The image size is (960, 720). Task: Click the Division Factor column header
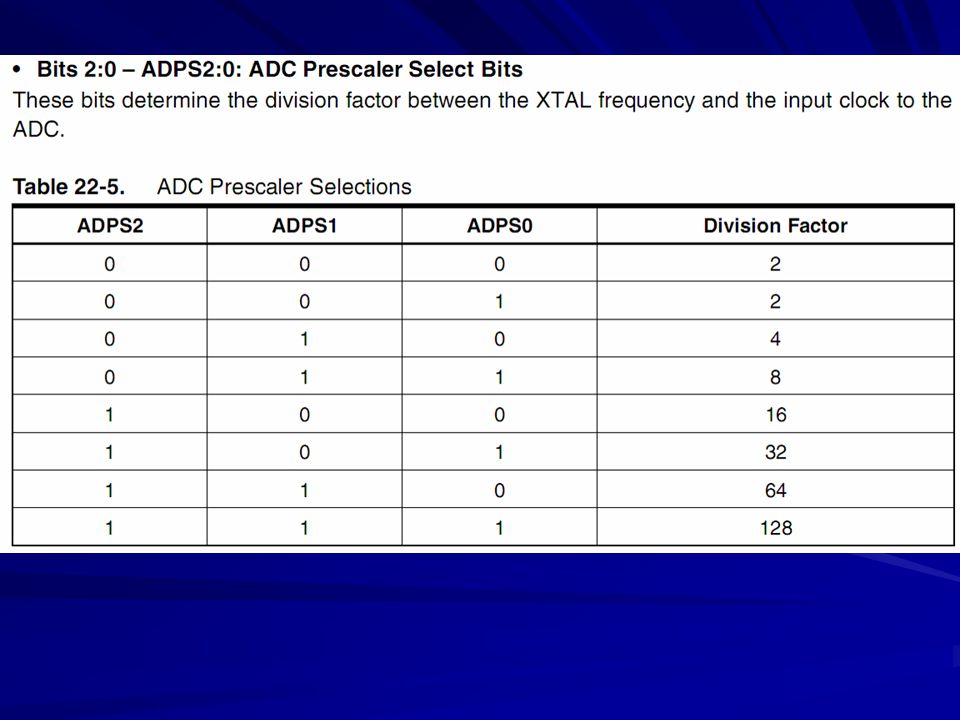[776, 226]
